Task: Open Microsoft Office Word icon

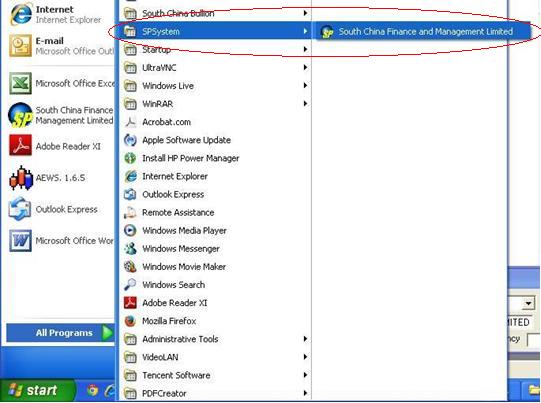Action: (x=20, y=240)
